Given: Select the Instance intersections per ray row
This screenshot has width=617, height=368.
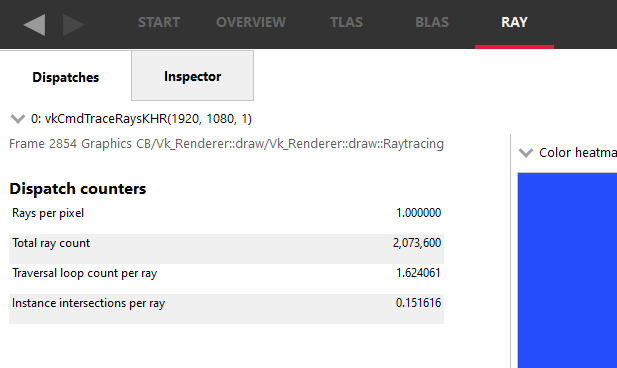Looking at the screenshot, I should (x=226, y=309).
